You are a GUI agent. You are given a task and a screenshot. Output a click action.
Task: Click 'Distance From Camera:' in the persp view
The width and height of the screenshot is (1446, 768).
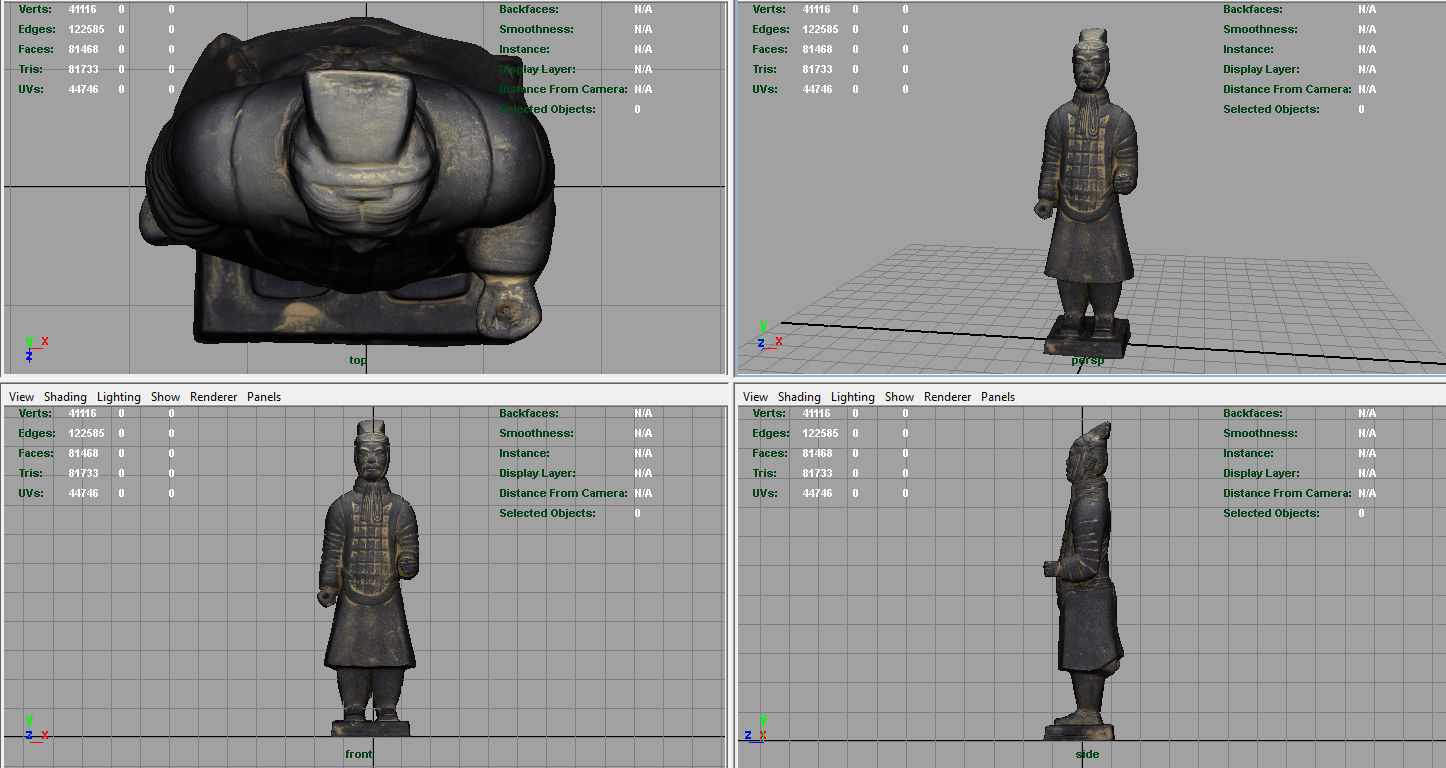click(x=1287, y=89)
